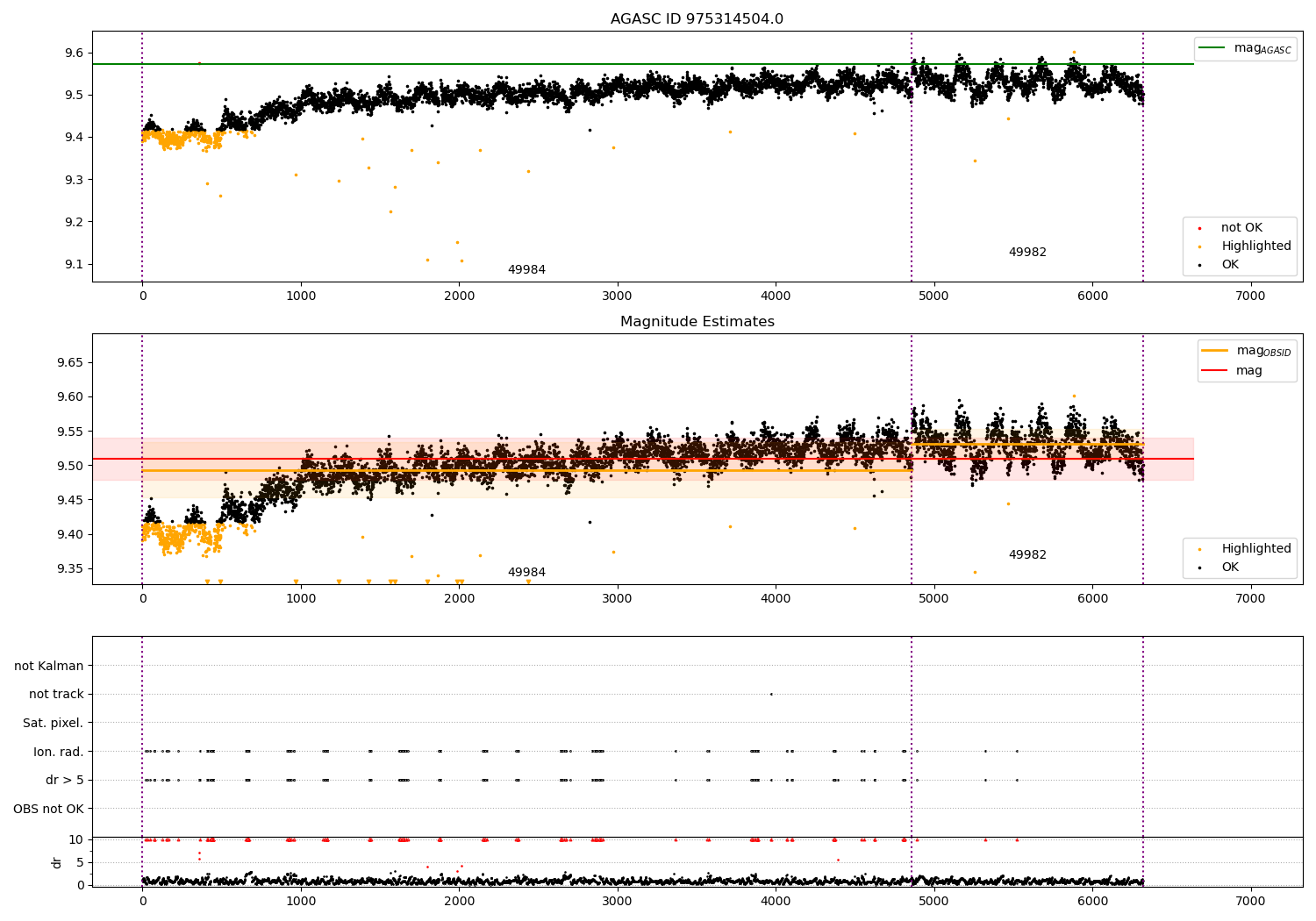Screen dimensions: 1316x921
Task: Click the 9.3 tick label on top plot
Action: [74, 180]
